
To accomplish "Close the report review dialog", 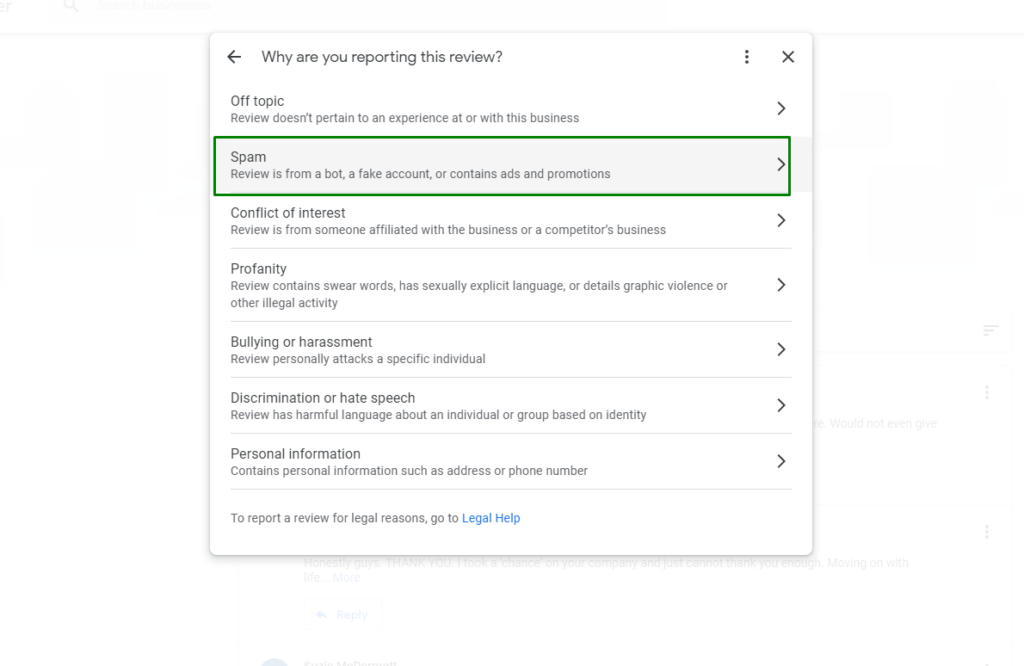I will (x=788, y=57).
